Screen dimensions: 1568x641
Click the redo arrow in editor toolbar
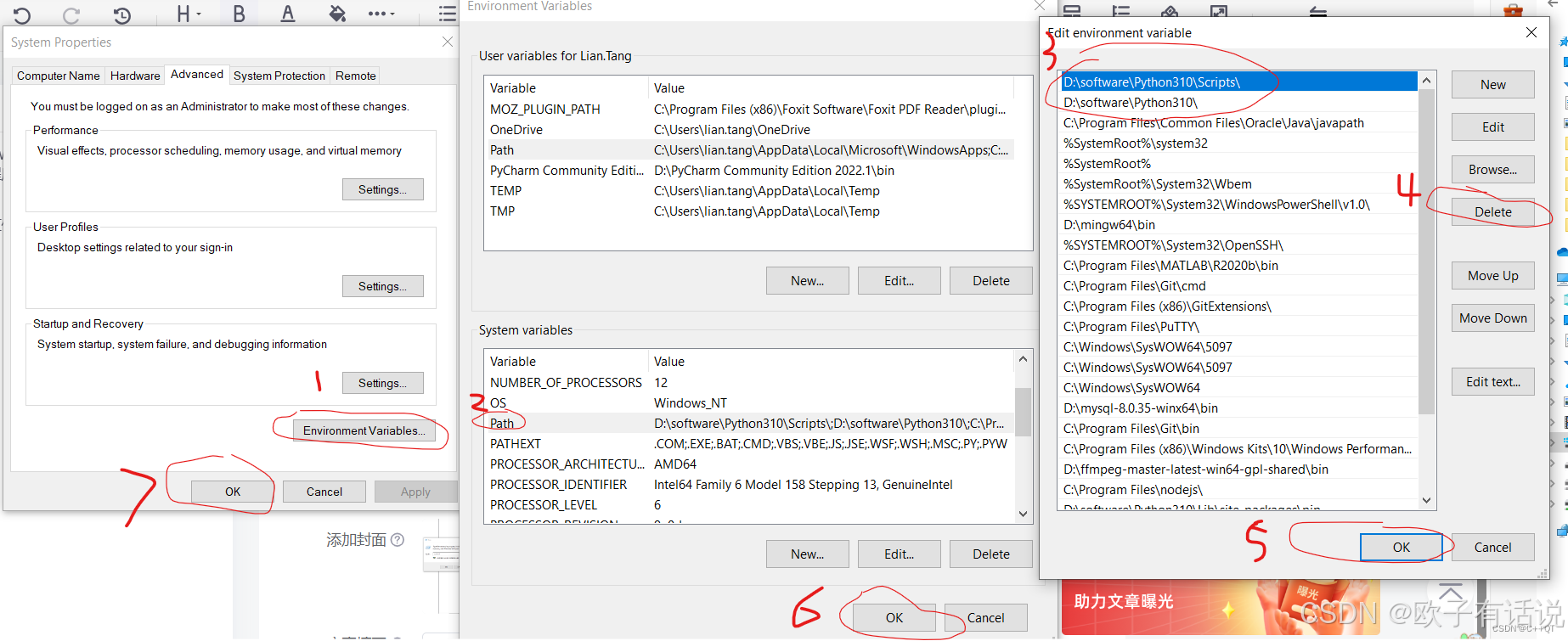[x=71, y=14]
